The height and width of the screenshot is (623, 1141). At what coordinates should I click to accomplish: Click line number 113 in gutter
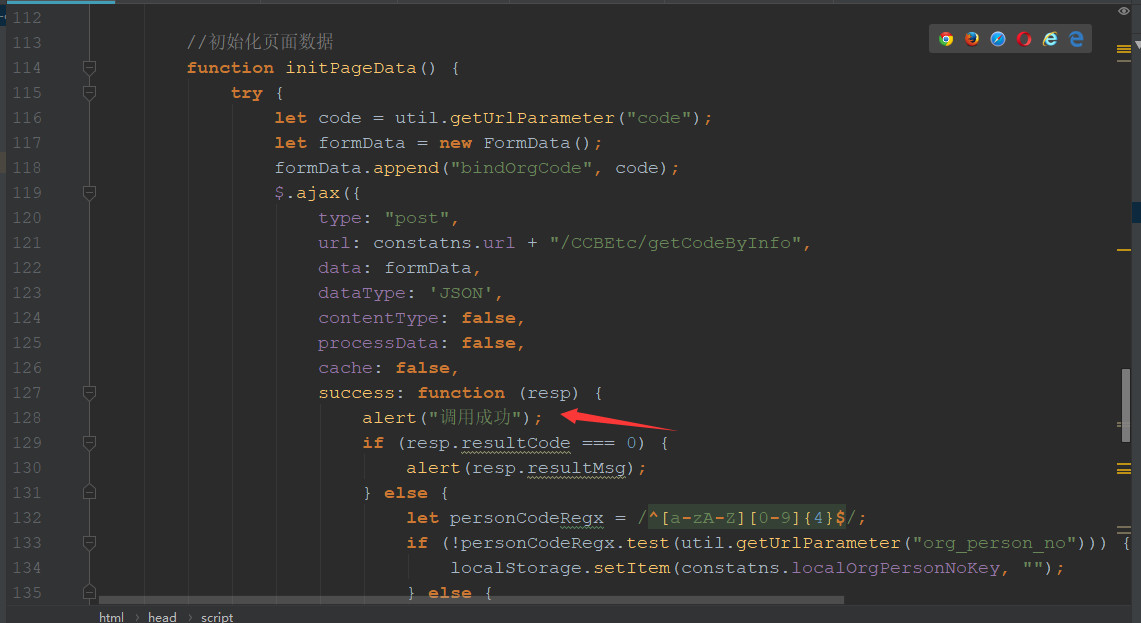pos(27,43)
